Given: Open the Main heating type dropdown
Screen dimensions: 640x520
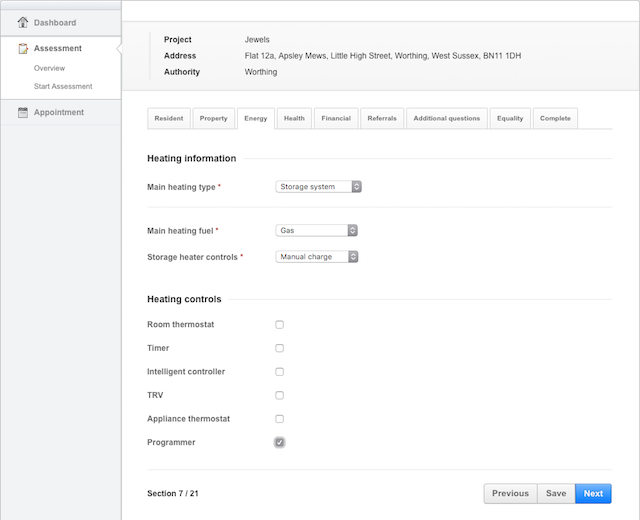Looking at the screenshot, I should pyautogui.click(x=318, y=186).
